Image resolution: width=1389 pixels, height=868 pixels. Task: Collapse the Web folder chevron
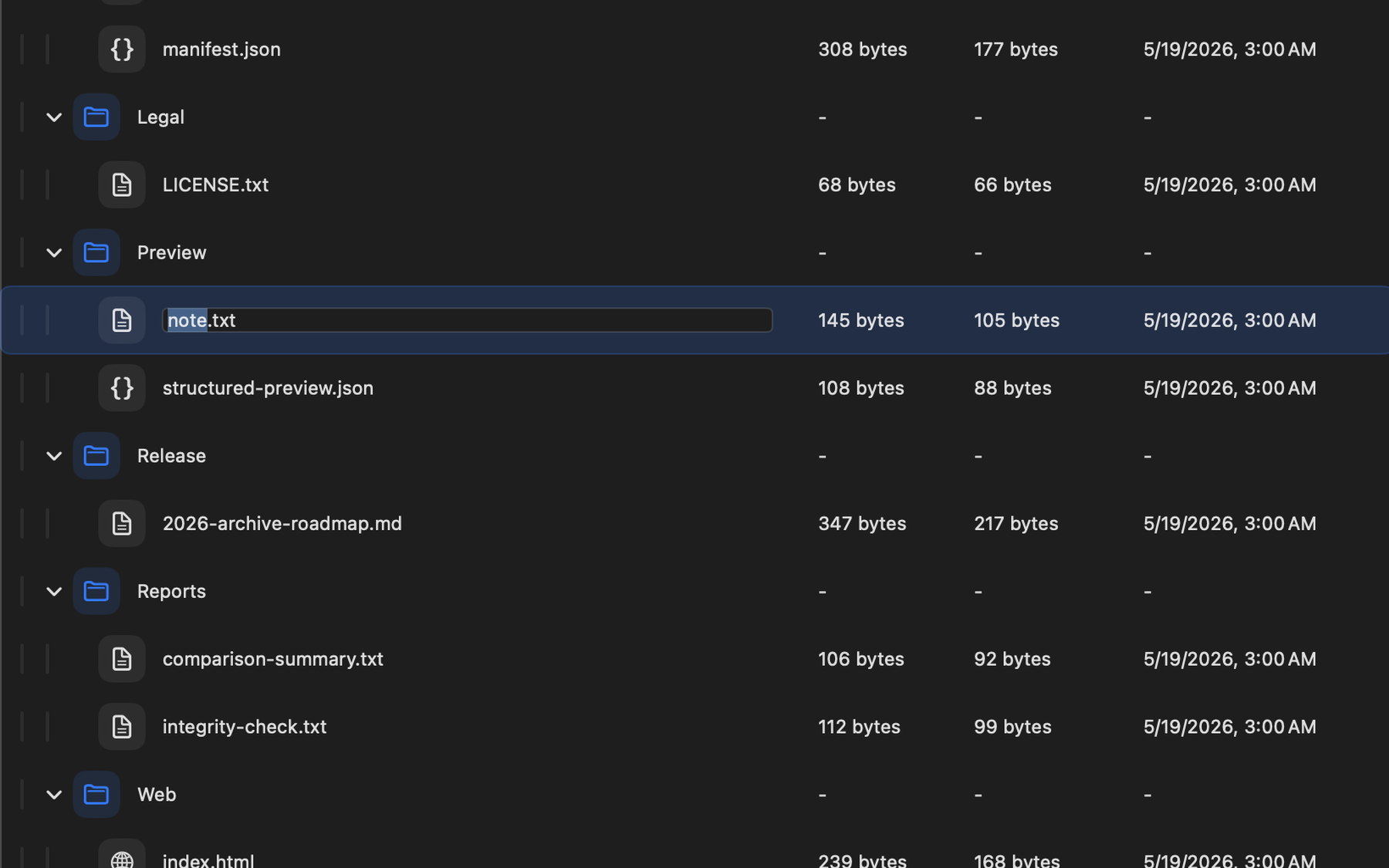54,795
